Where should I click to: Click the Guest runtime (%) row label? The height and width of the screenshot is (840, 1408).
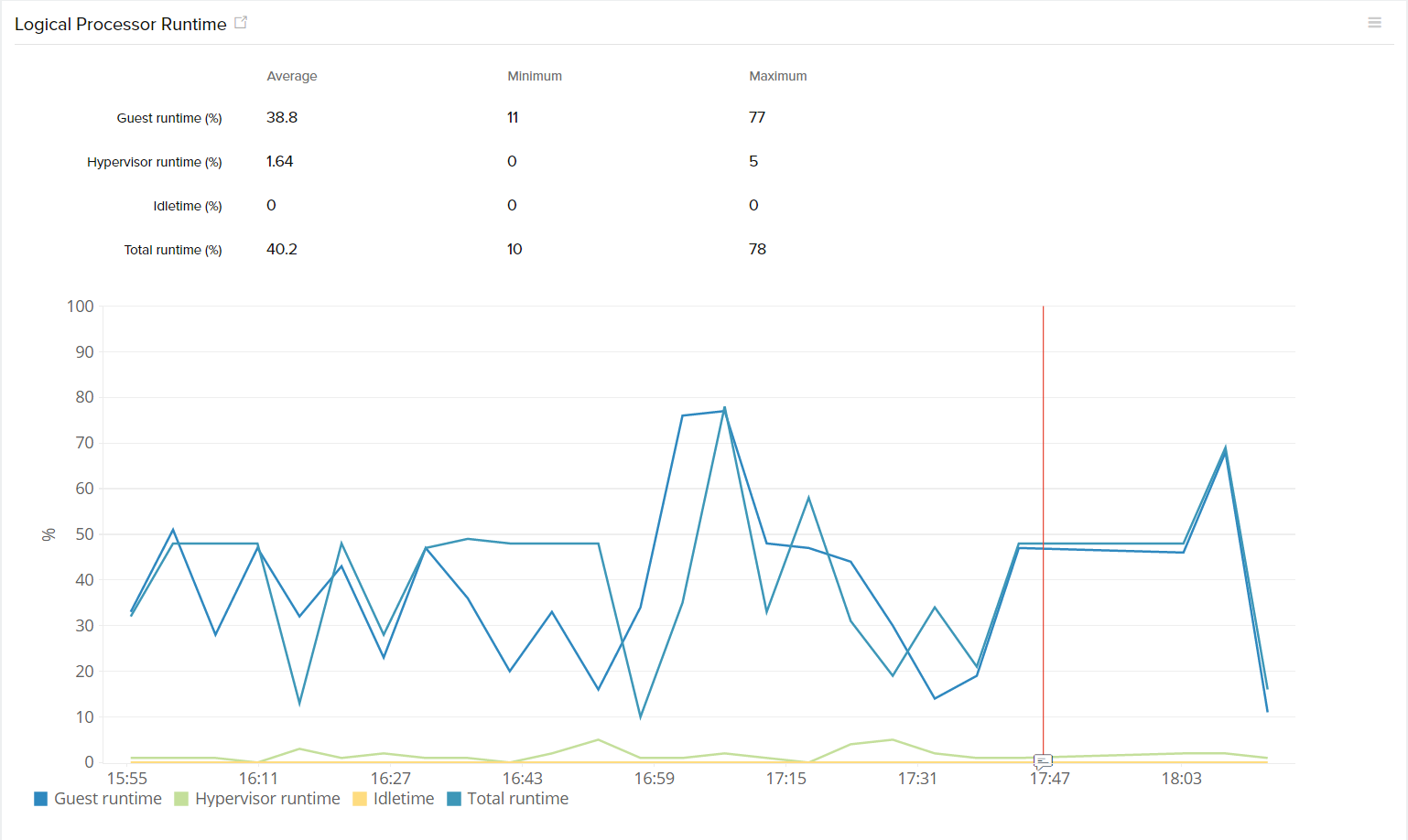[169, 118]
